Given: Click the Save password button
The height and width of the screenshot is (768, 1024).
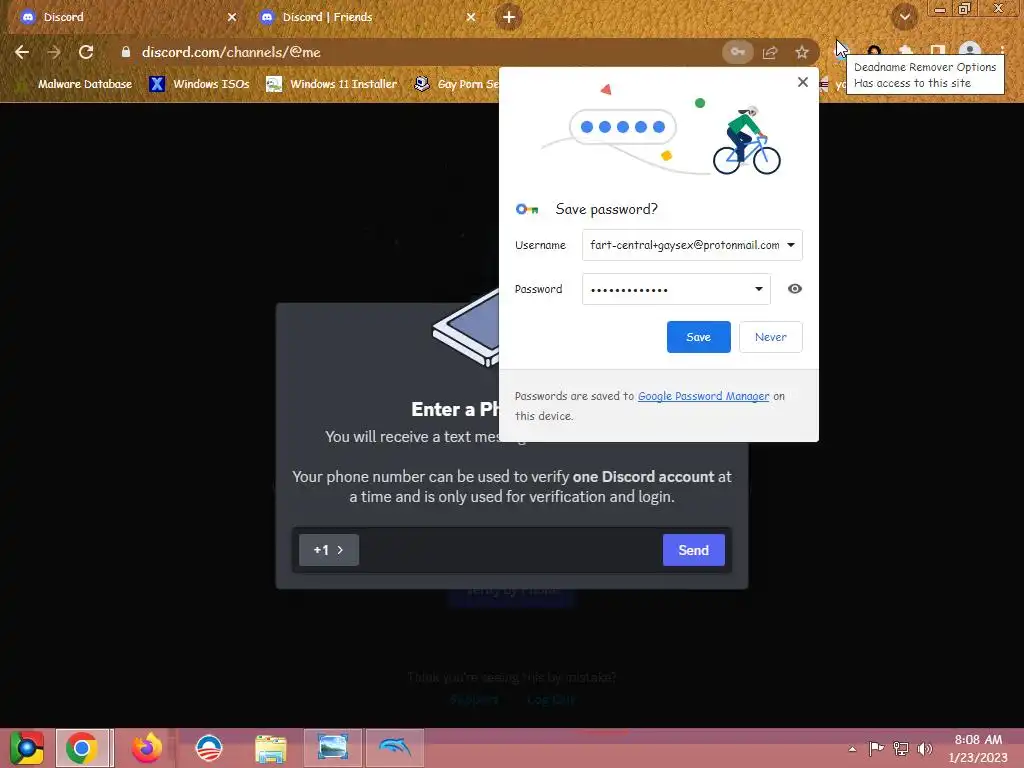Looking at the screenshot, I should (x=699, y=337).
